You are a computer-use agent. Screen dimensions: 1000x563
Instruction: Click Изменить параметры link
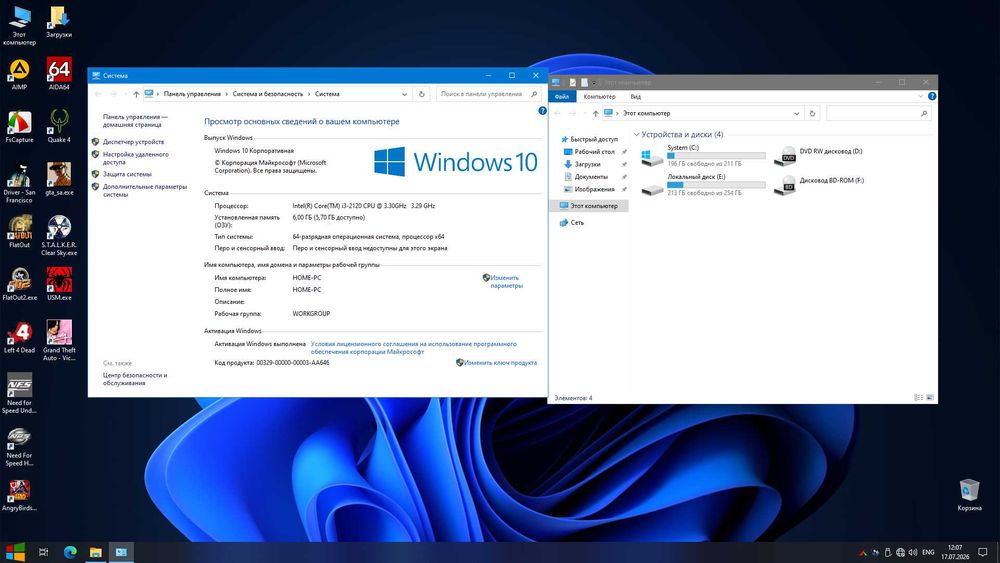click(506, 282)
